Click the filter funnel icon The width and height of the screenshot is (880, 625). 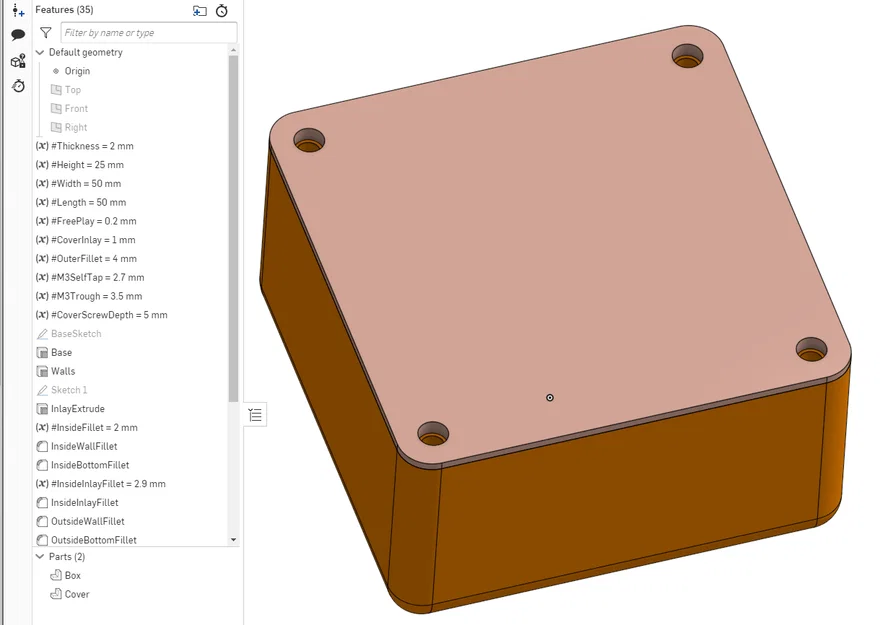point(45,33)
